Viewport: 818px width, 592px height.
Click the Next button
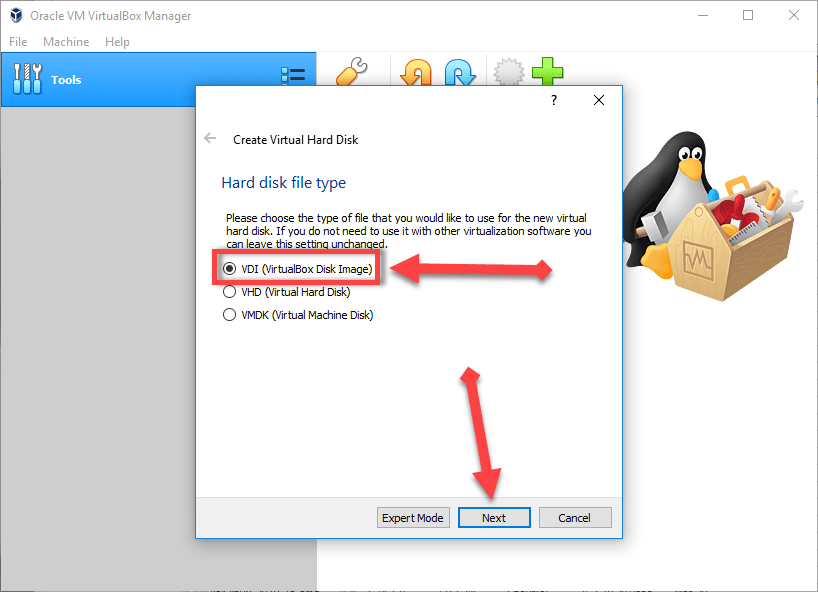tap(494, 518)
